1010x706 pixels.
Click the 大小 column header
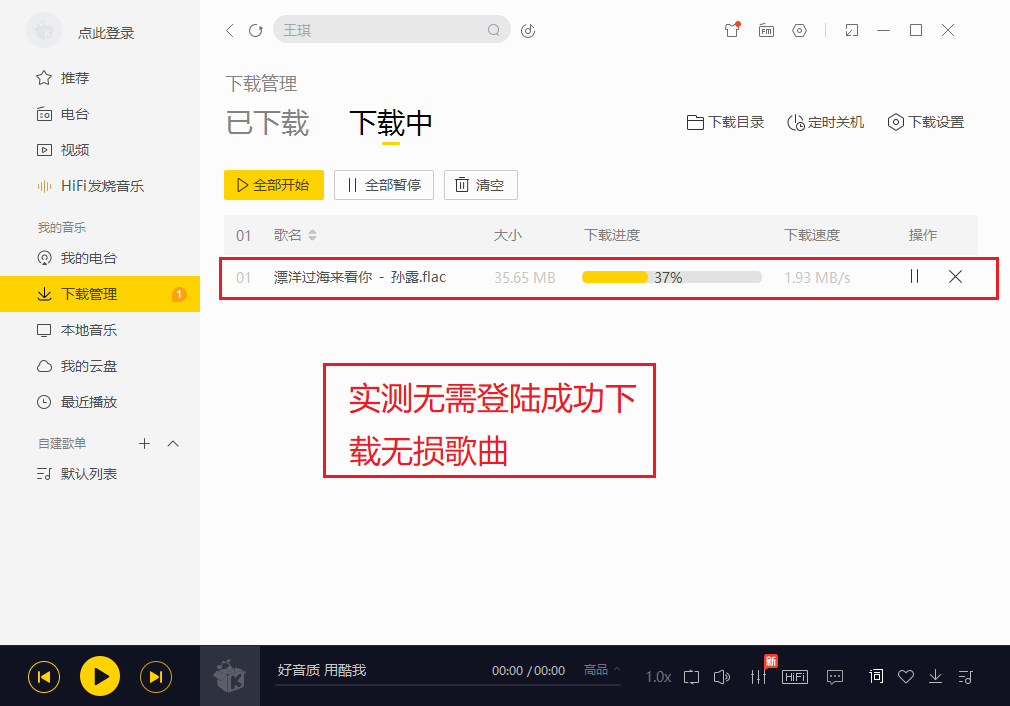point(508,235)
